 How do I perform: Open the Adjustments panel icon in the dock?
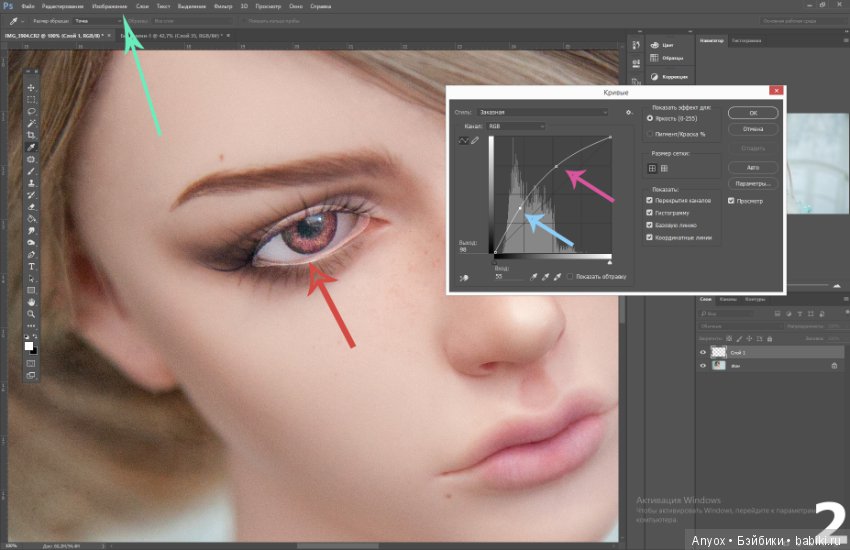[x=655, y=77]
